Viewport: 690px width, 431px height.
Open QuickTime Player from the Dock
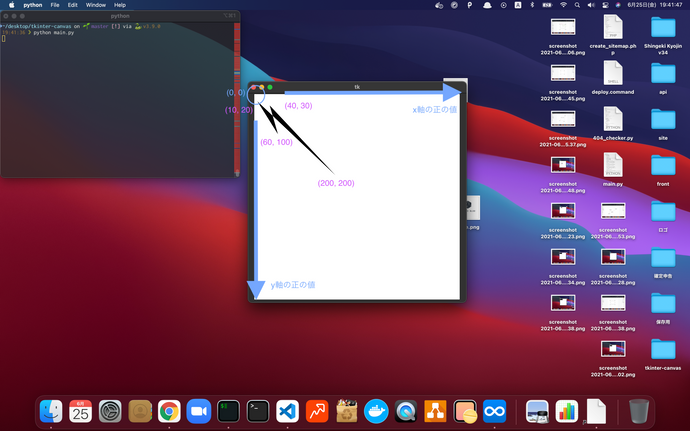pos(406,411)
